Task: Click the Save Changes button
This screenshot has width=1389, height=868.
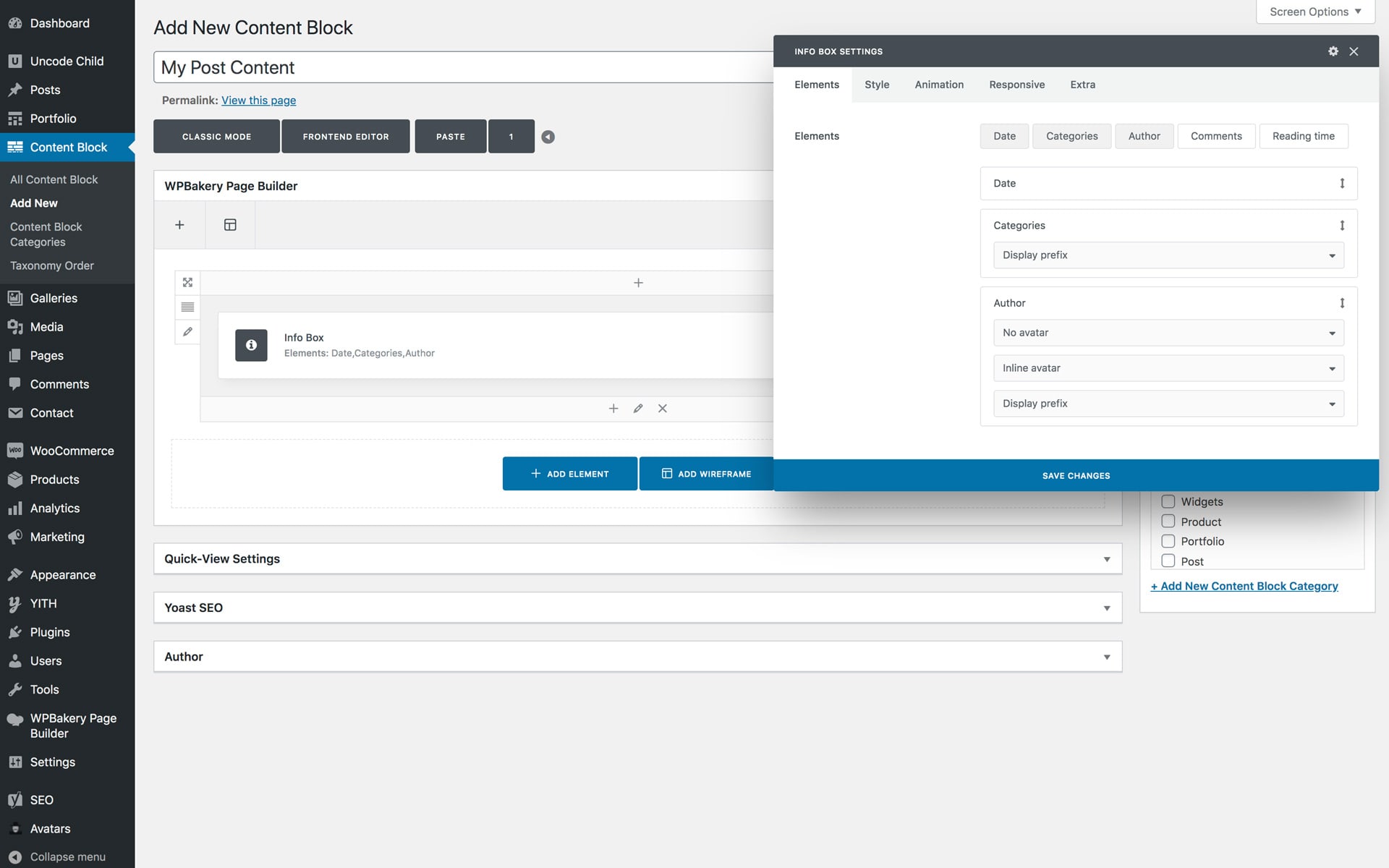Action: 1075,475
